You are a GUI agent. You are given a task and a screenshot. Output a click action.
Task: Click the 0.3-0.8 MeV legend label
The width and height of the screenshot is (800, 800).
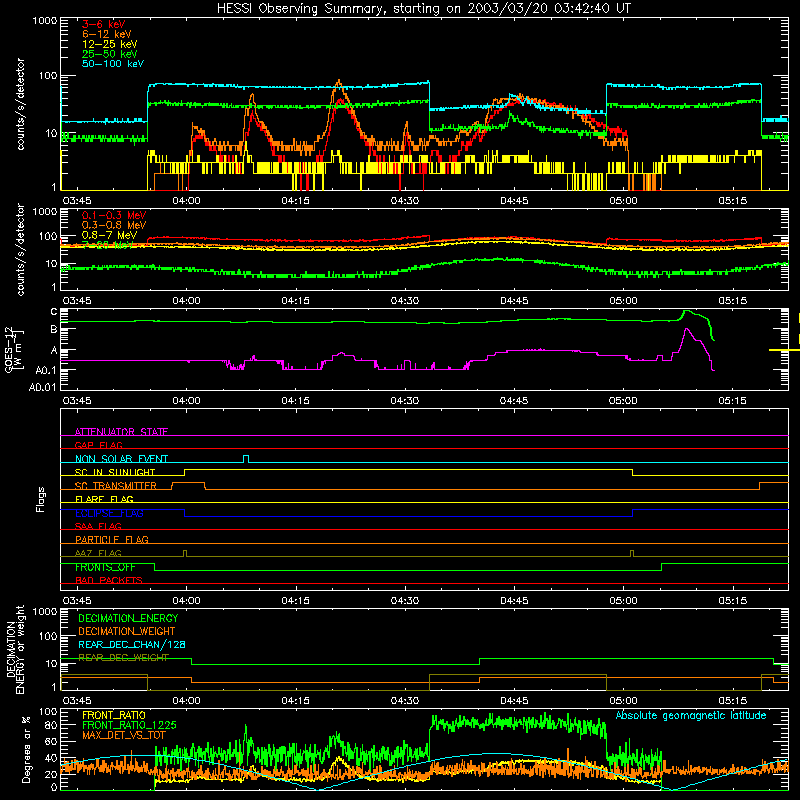click(114, 225)
